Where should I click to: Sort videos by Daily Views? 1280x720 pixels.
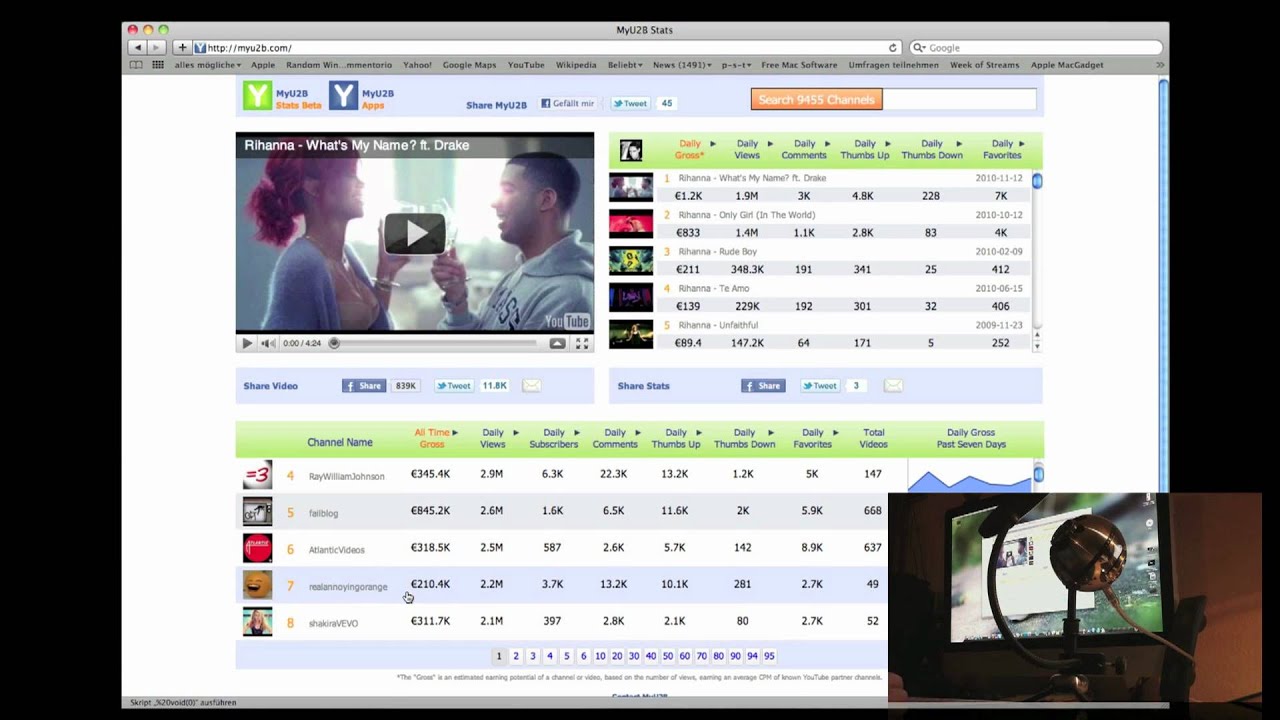(747, 149)
